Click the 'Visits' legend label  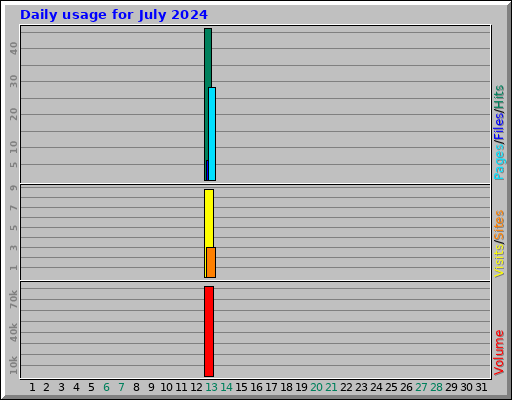pyautogui.click(x=499, y=261)
